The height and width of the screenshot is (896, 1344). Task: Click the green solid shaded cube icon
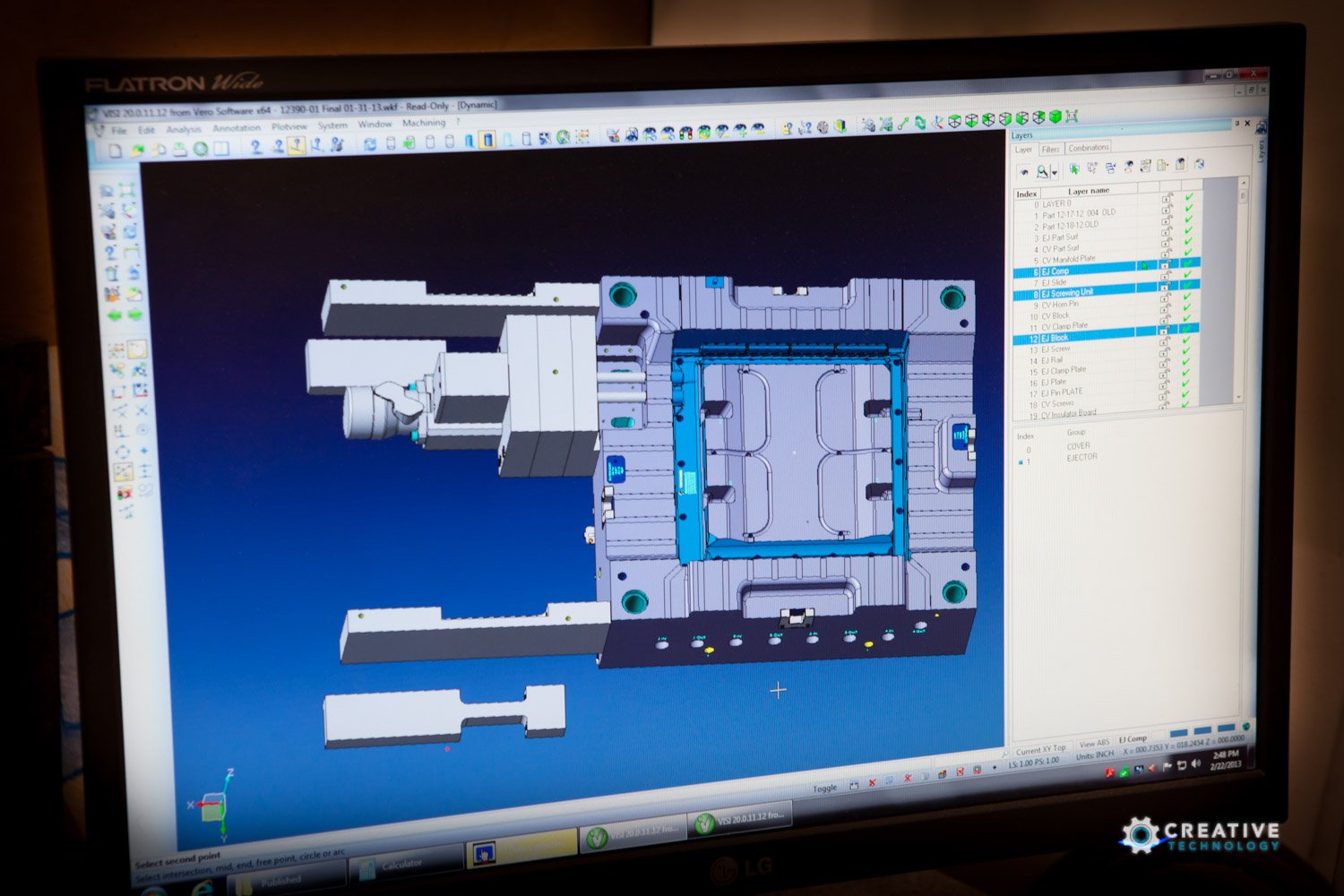[1055, 117]
